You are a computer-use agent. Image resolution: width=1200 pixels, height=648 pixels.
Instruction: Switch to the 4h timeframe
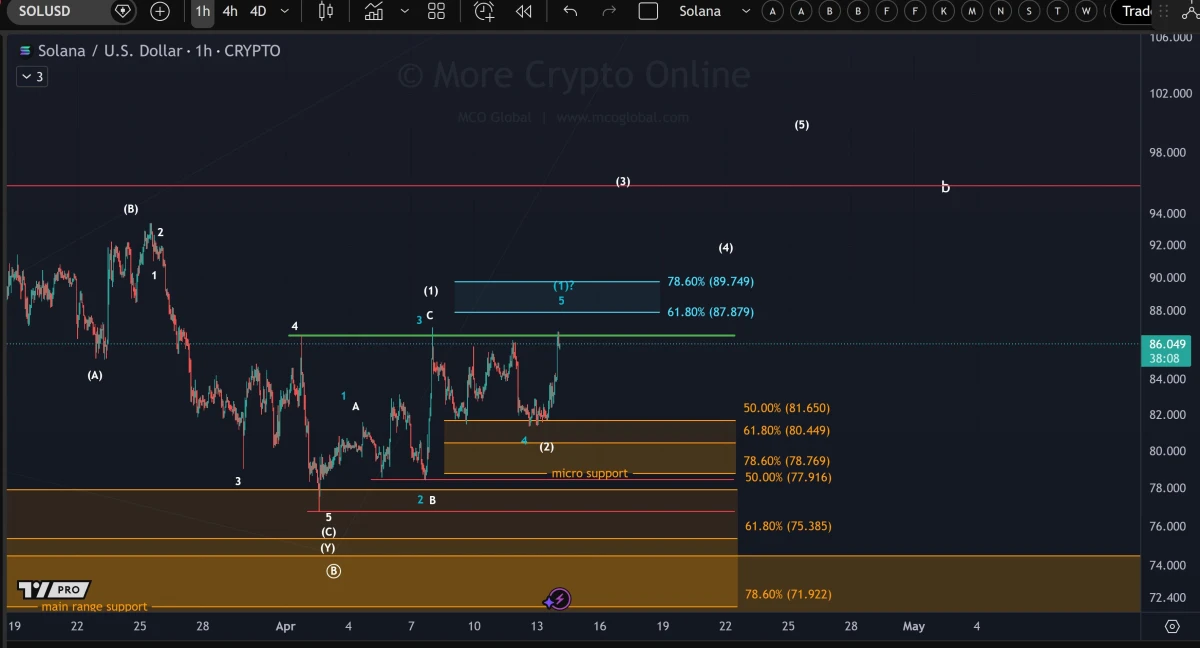230,11
